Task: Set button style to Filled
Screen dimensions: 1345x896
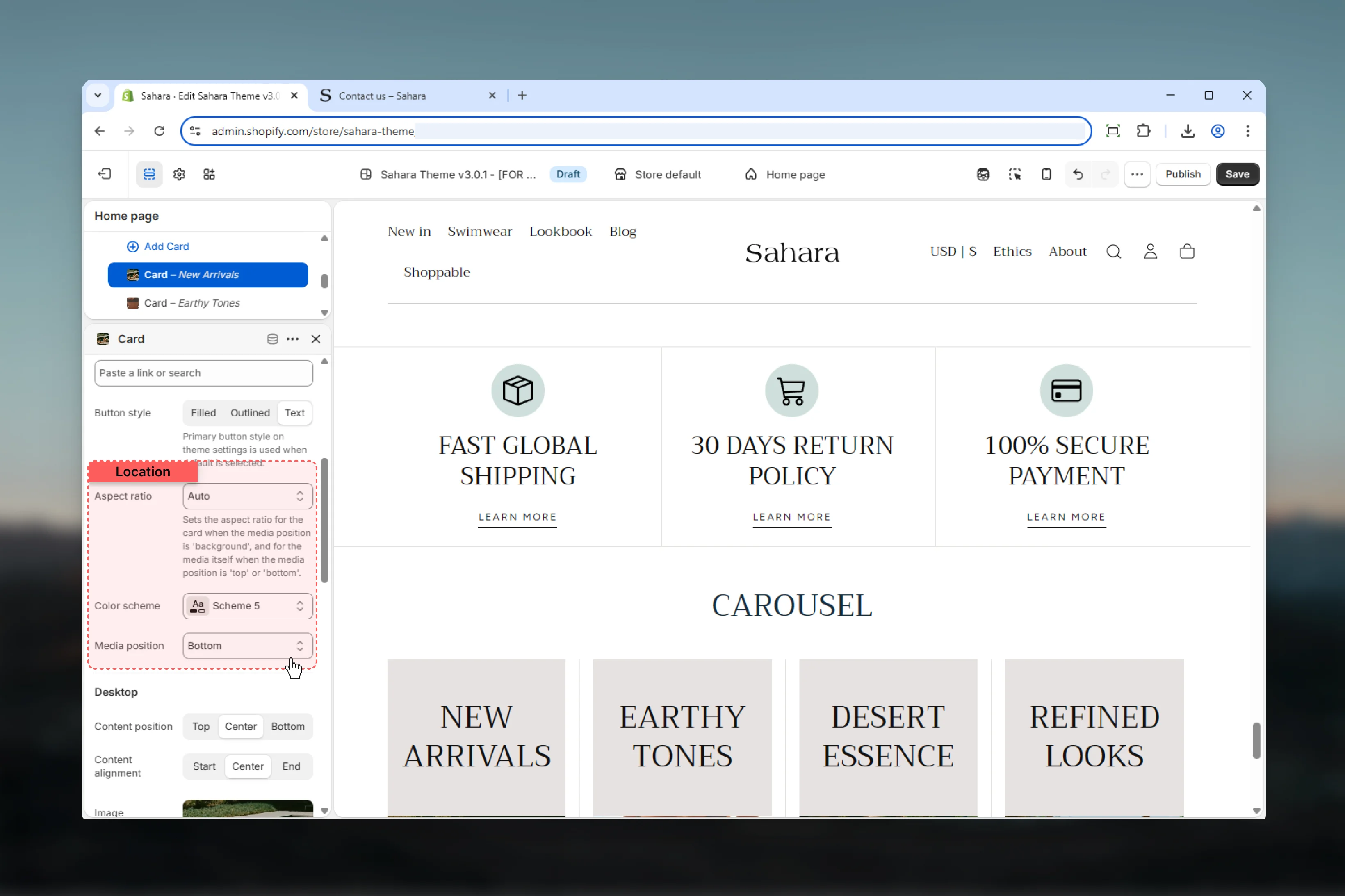Action: coord(203,413)
